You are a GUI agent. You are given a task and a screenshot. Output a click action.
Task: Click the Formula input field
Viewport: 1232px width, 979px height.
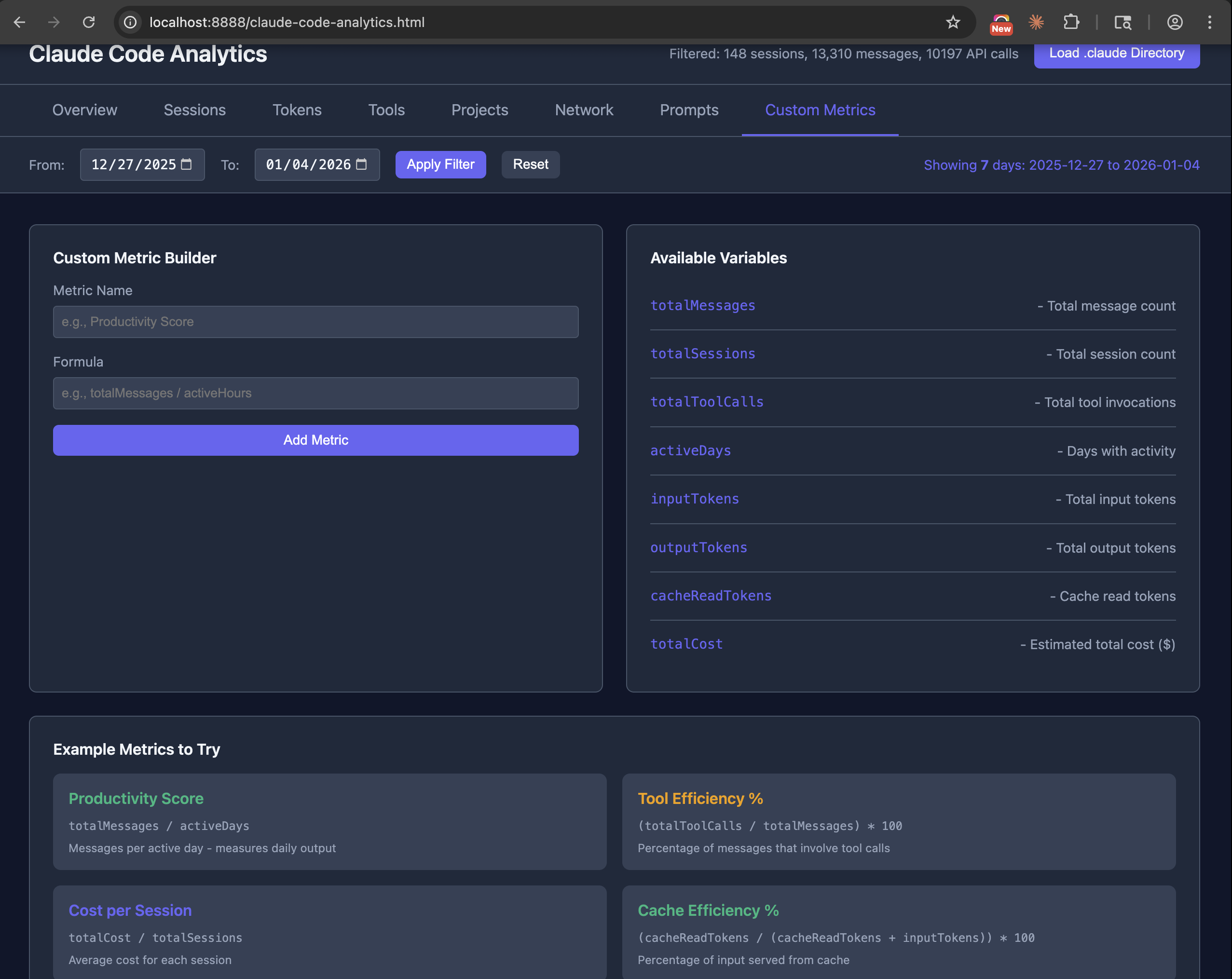315,393
